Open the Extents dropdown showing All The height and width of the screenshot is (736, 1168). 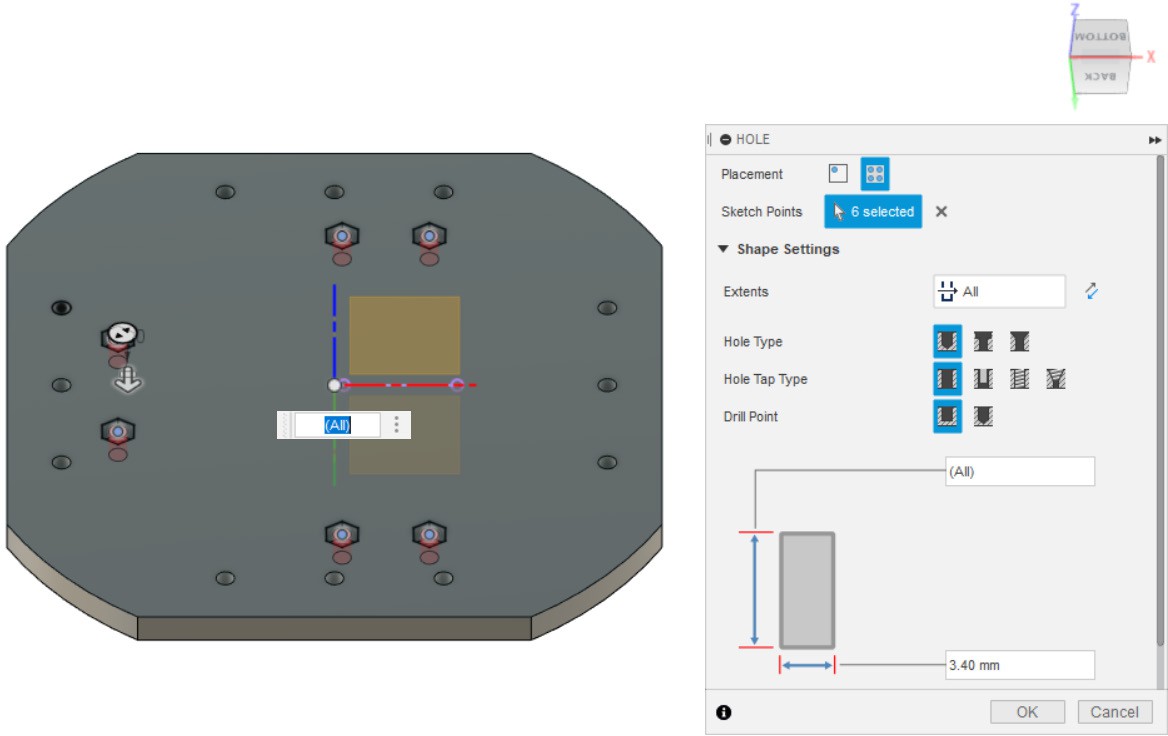999,292
